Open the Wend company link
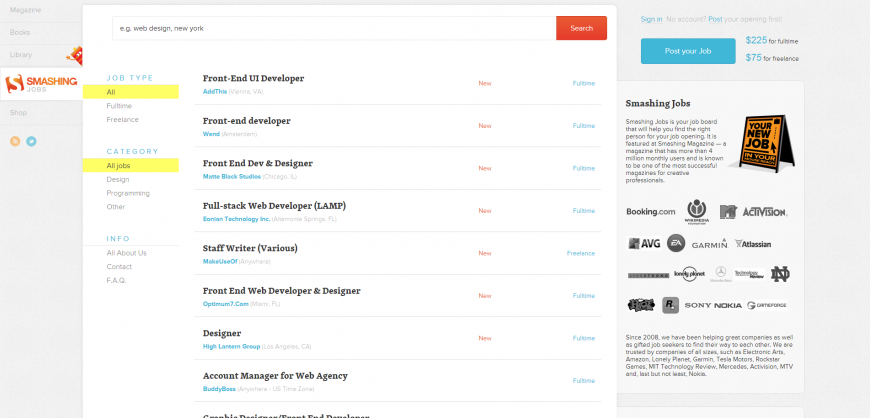This screenshot has height=418, width=870. pos(211,134)
